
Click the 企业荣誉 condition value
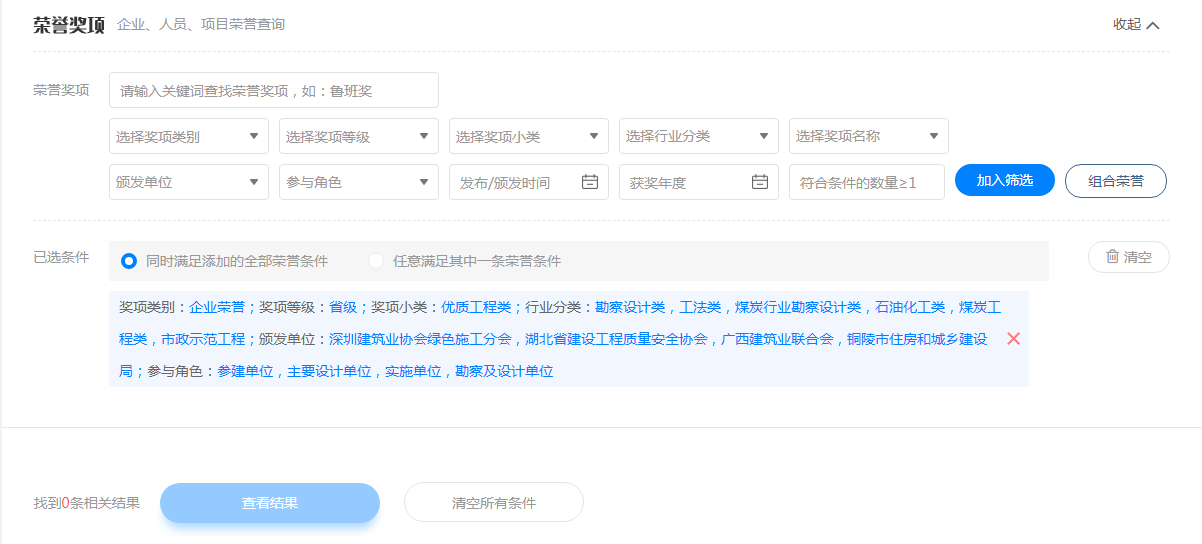click(217, 307)
